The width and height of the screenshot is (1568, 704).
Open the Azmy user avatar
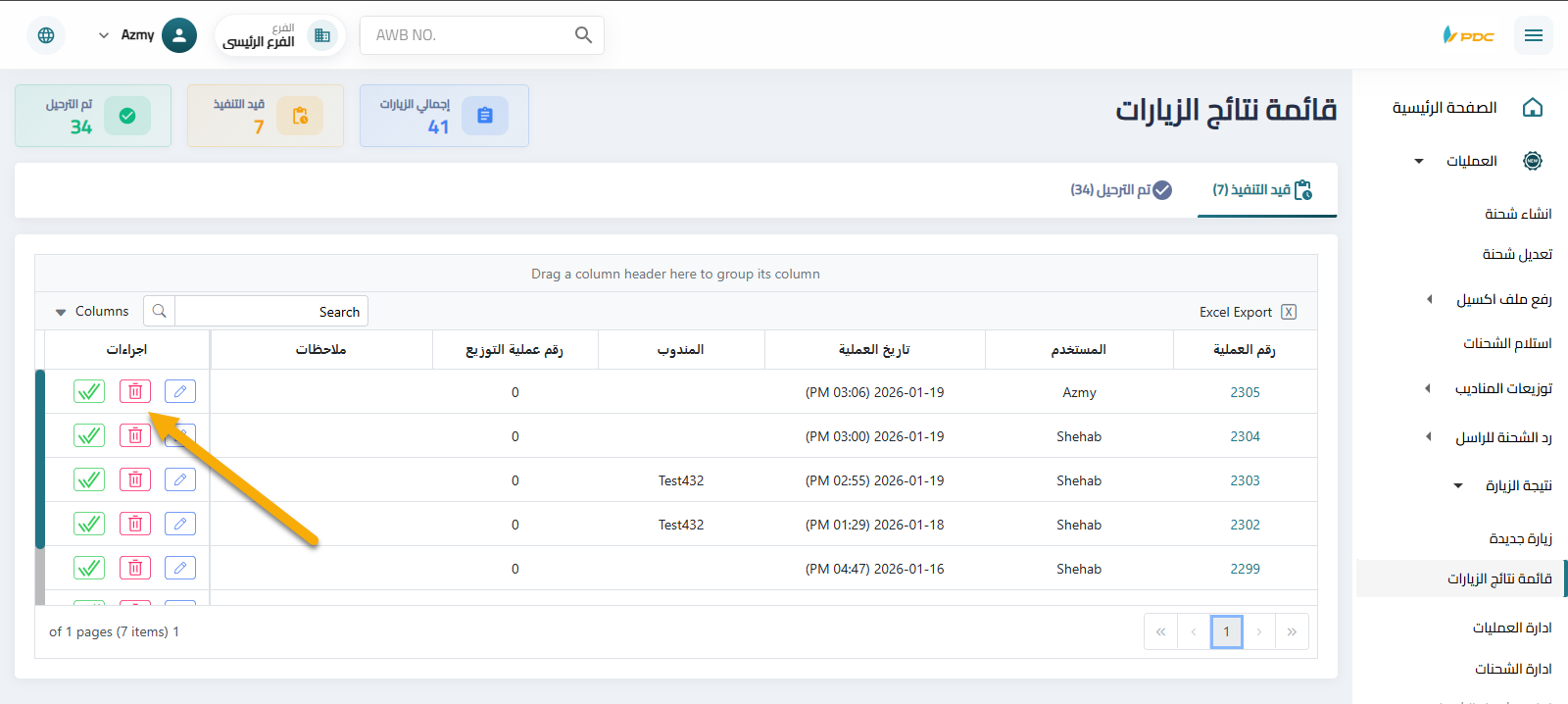[179, 35]
